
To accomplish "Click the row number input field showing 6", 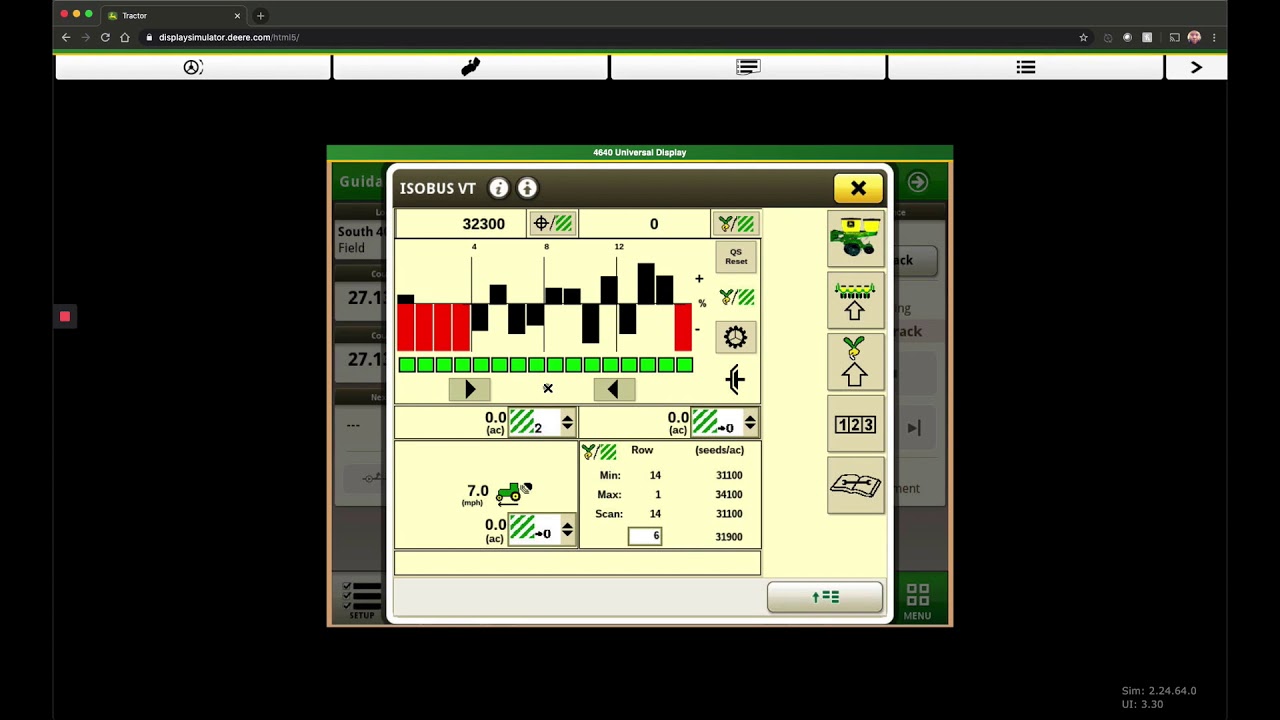I will point(645,536).
